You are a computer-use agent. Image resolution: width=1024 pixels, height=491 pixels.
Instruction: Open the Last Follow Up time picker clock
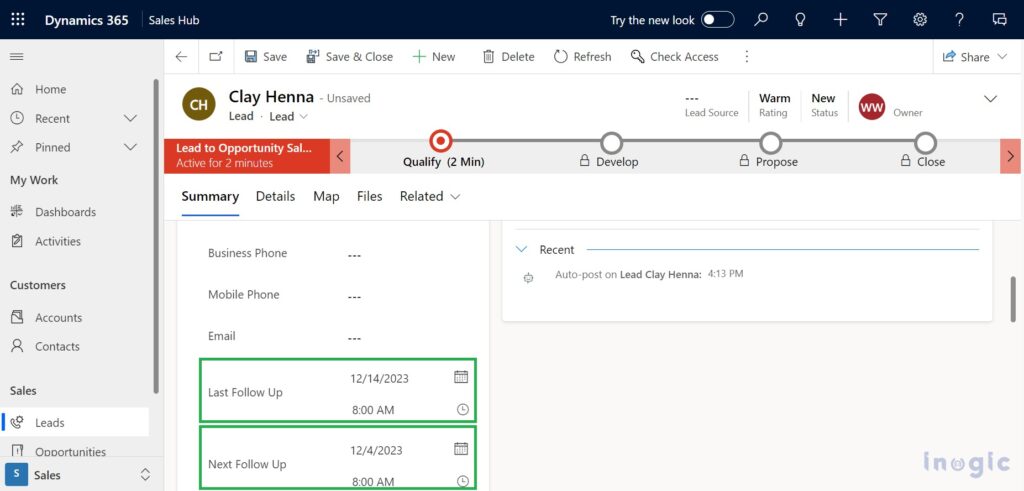click(462, 409)
